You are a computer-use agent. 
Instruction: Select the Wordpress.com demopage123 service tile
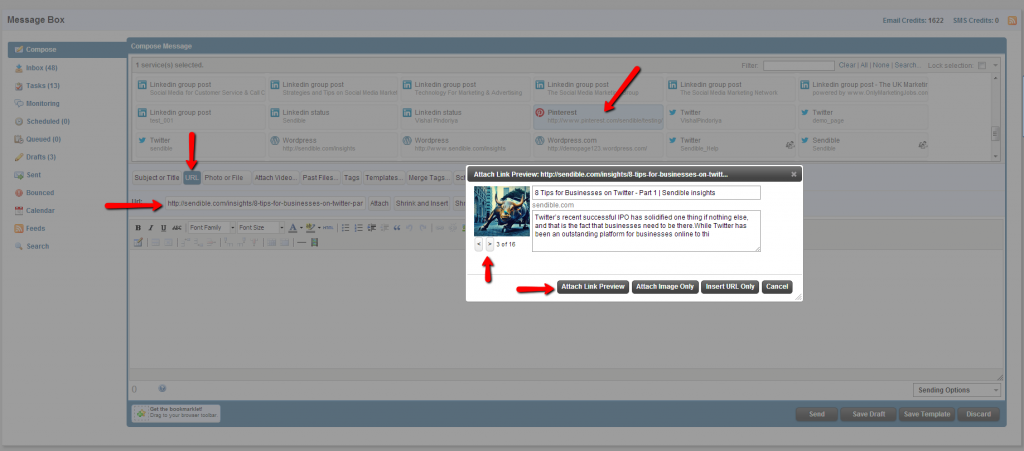click(x=598, y=144)
